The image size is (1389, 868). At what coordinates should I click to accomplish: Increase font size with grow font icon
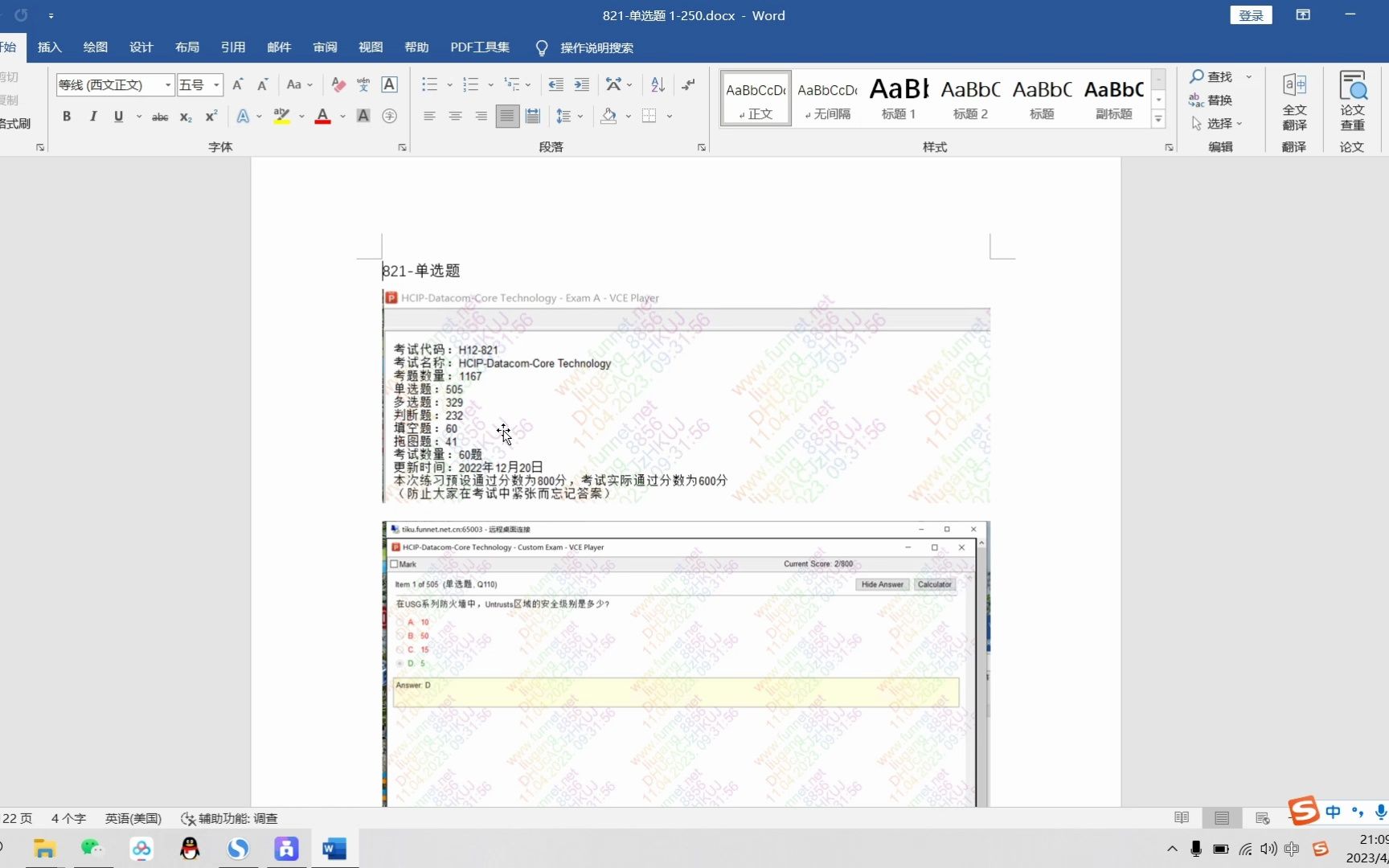(238, 84)
